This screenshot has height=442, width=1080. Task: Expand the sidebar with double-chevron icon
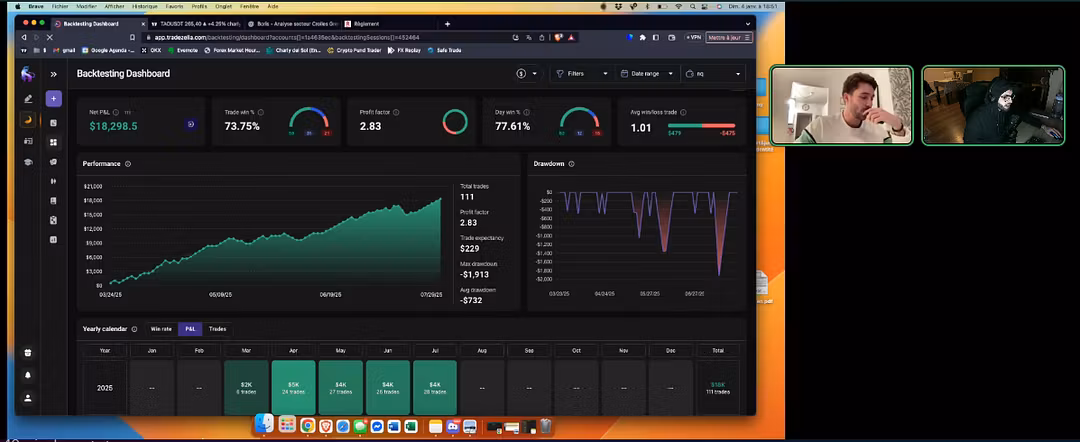coord(54,74)
